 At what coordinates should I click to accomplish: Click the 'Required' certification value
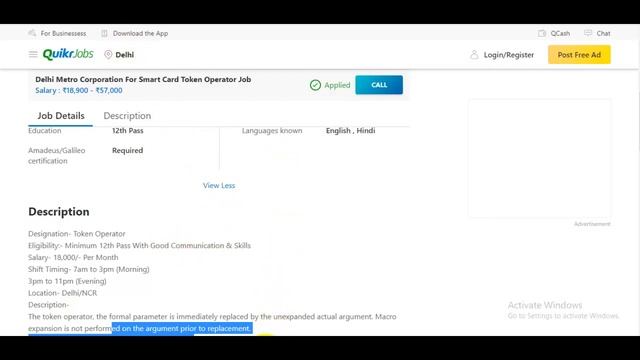click(x=128, y=150)
